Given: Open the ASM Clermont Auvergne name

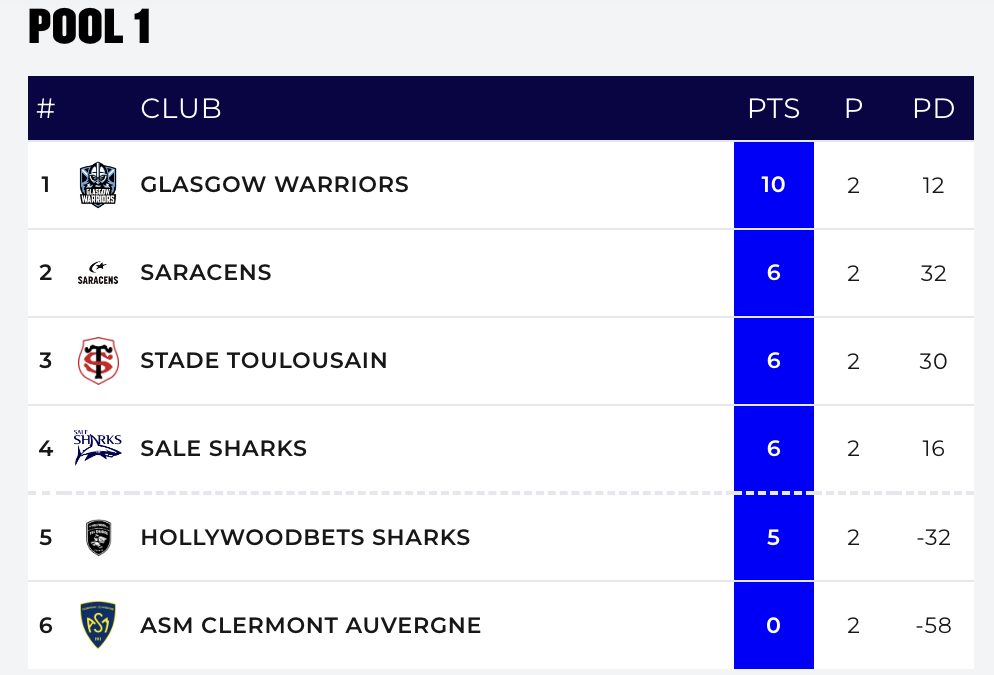Looking at the screenshot, I should click(x=311, y=625).
